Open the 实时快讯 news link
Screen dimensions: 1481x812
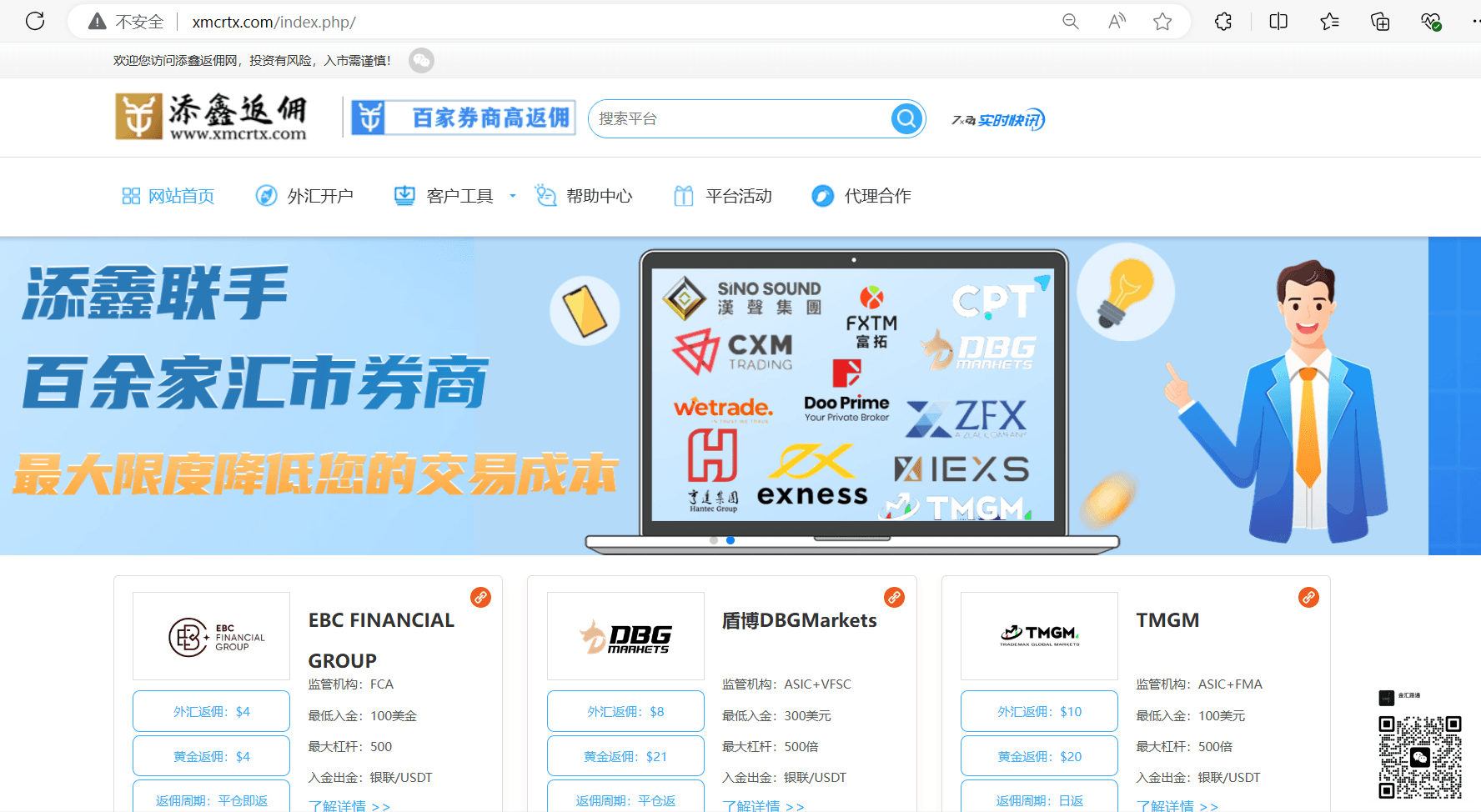[x=998, y=120]
